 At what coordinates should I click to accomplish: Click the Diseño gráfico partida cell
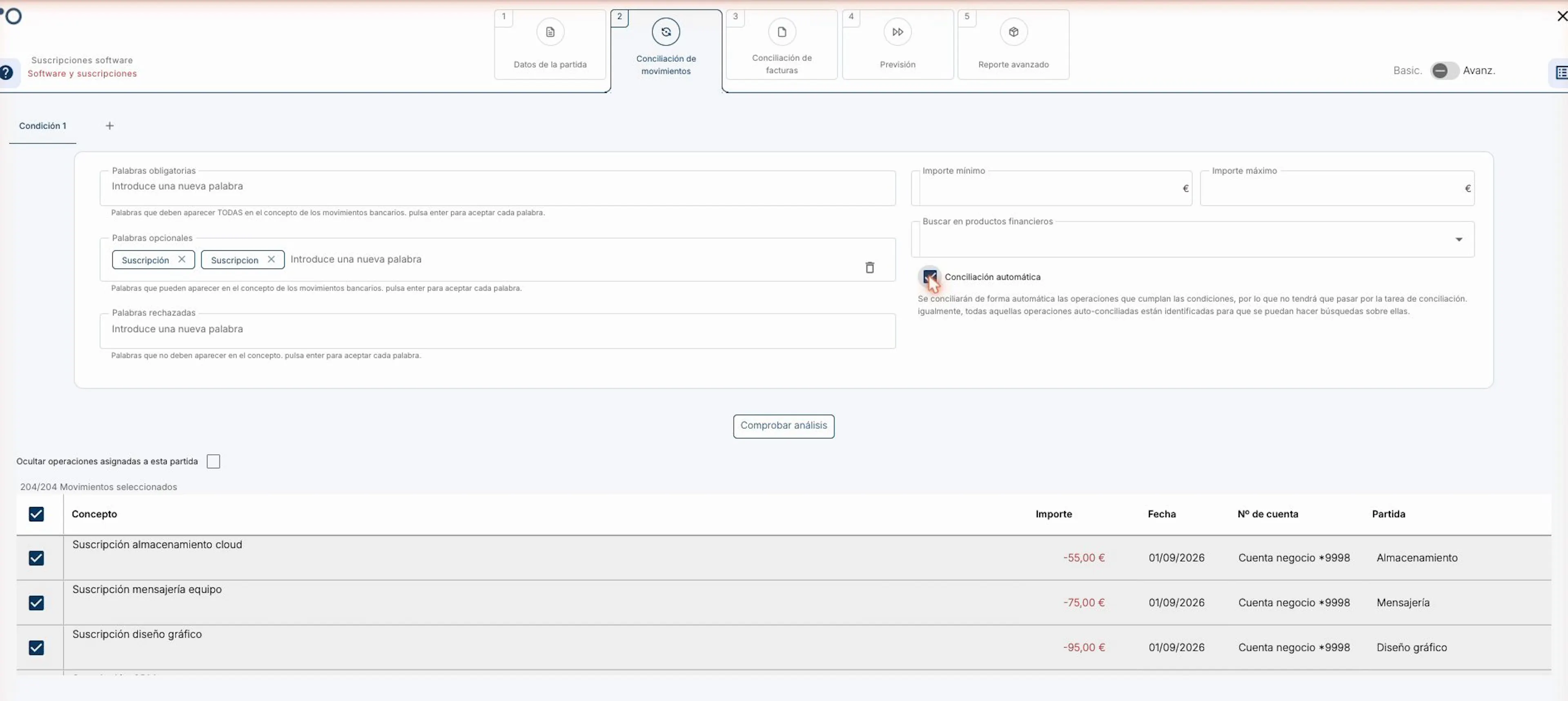pos(1412,648)
